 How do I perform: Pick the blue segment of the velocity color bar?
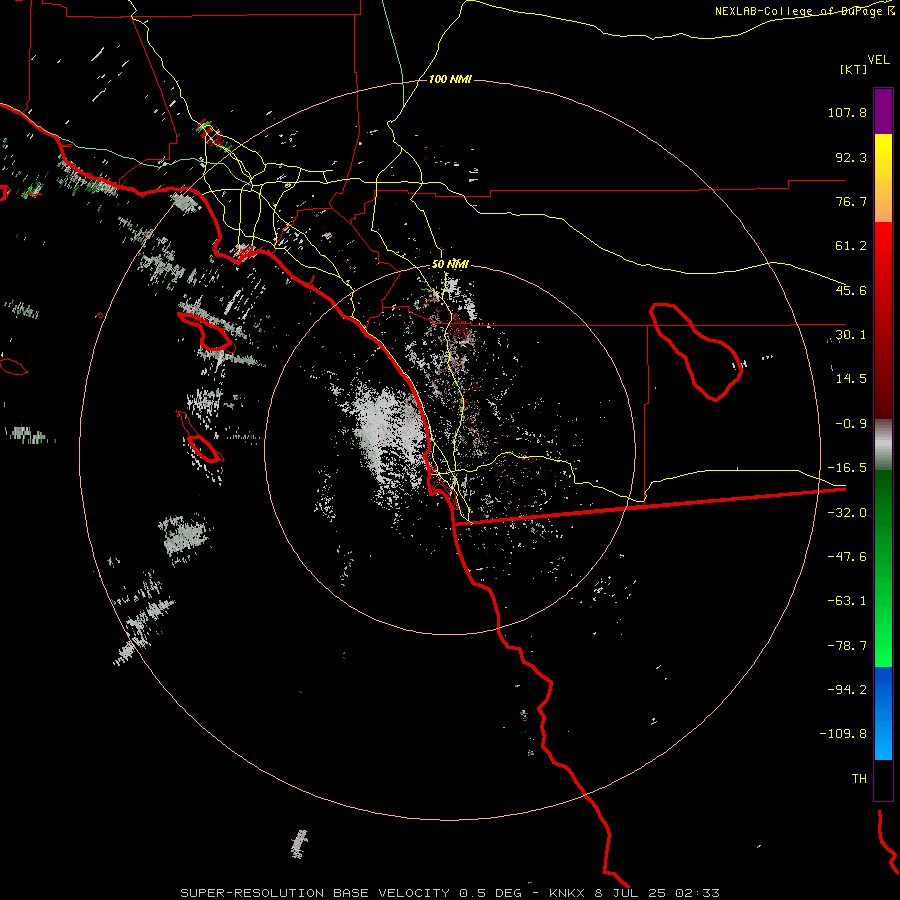pos(883,713)
